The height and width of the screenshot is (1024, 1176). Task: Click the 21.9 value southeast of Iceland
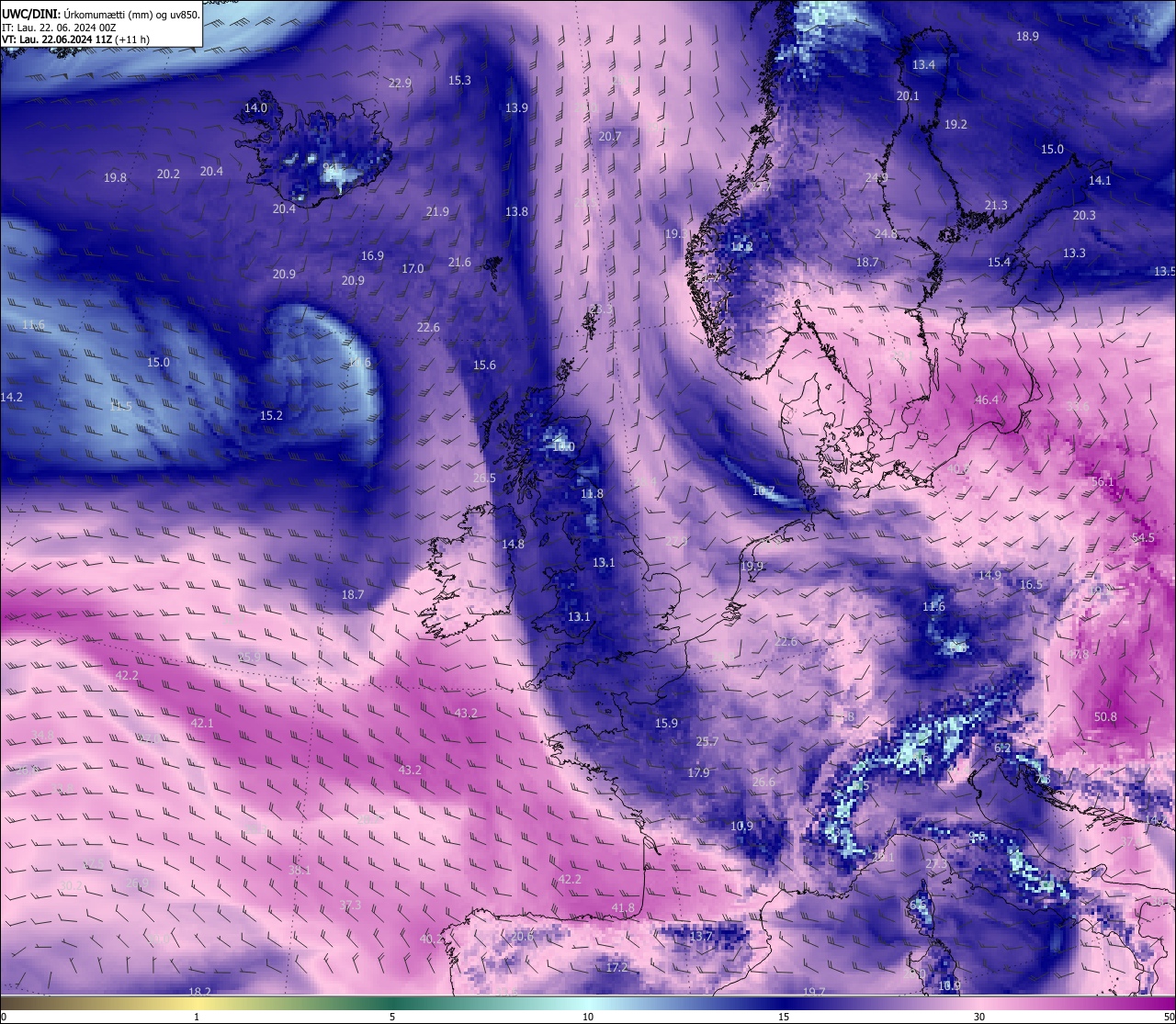437,212
